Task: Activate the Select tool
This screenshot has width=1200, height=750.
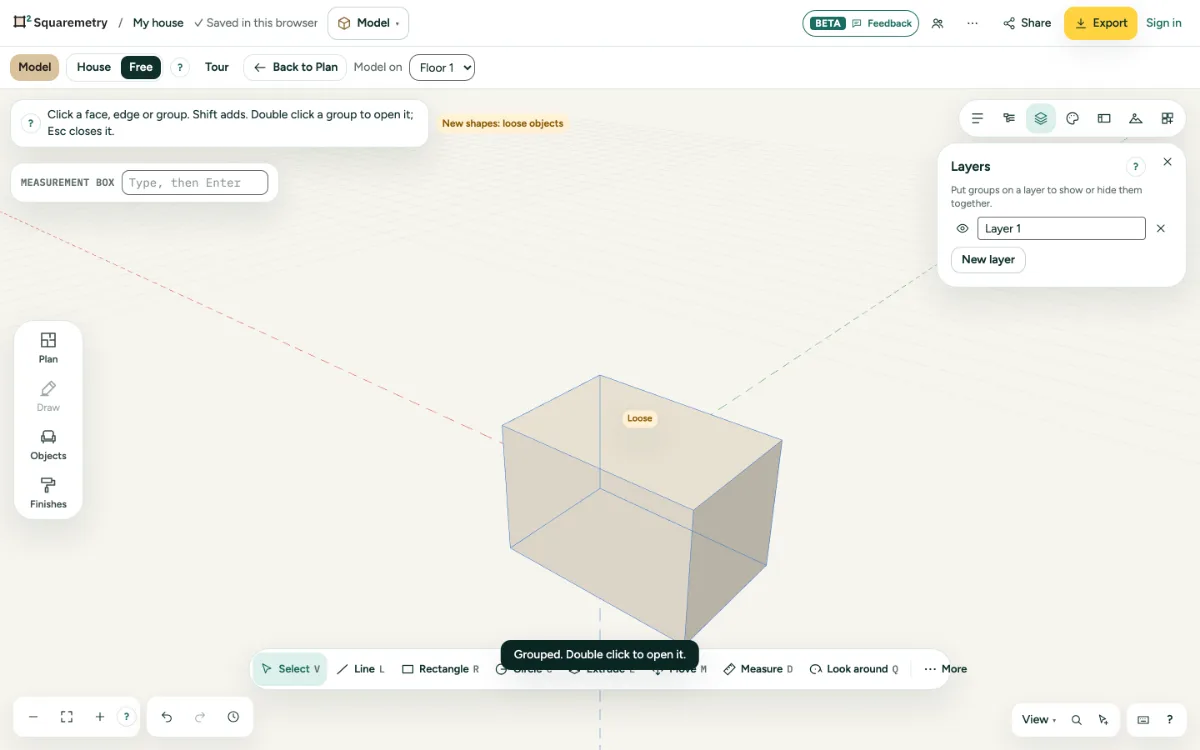Action: [290, 669]
